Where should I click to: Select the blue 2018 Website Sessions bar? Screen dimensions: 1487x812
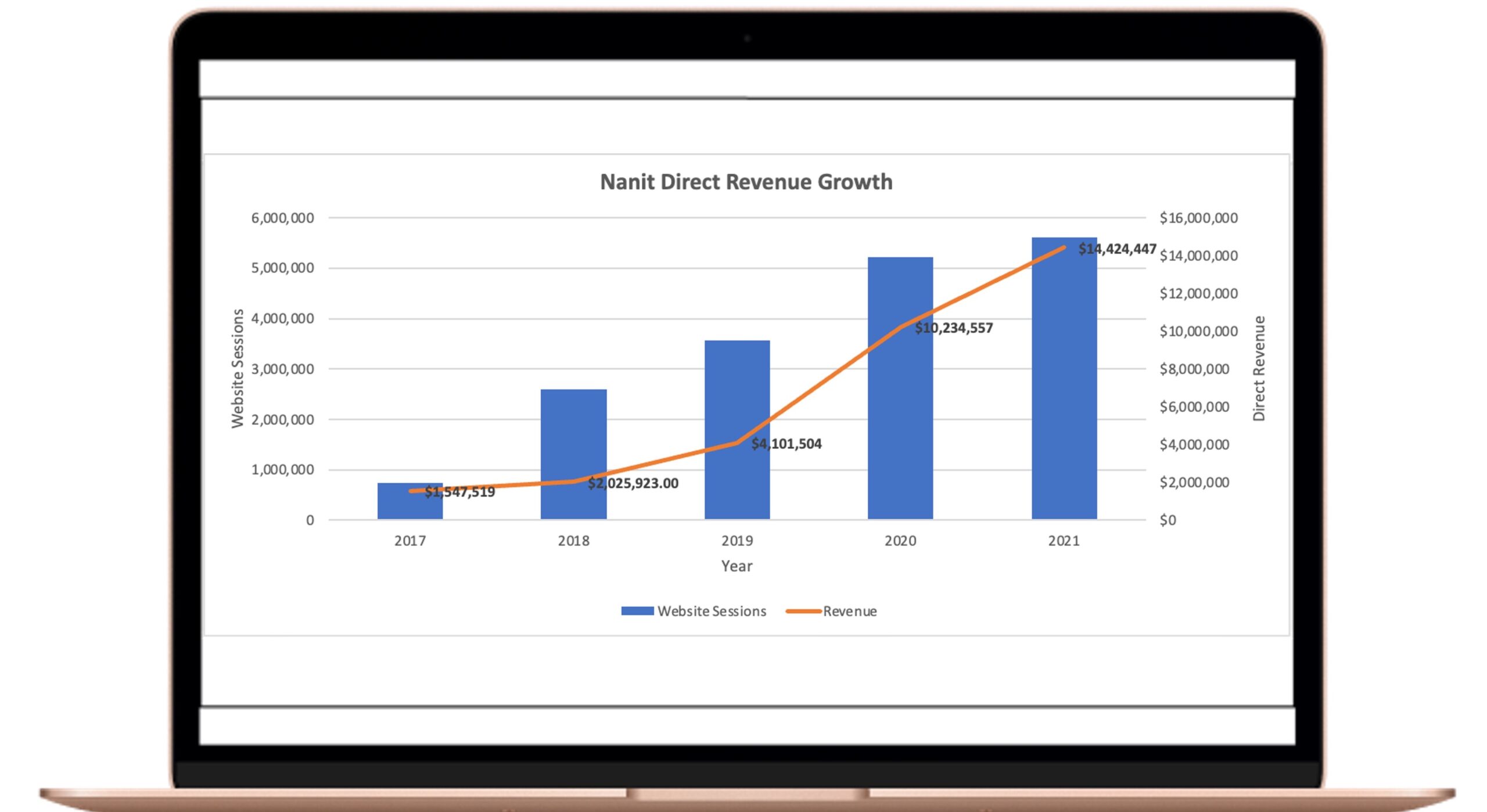click(x=573, y=454)
